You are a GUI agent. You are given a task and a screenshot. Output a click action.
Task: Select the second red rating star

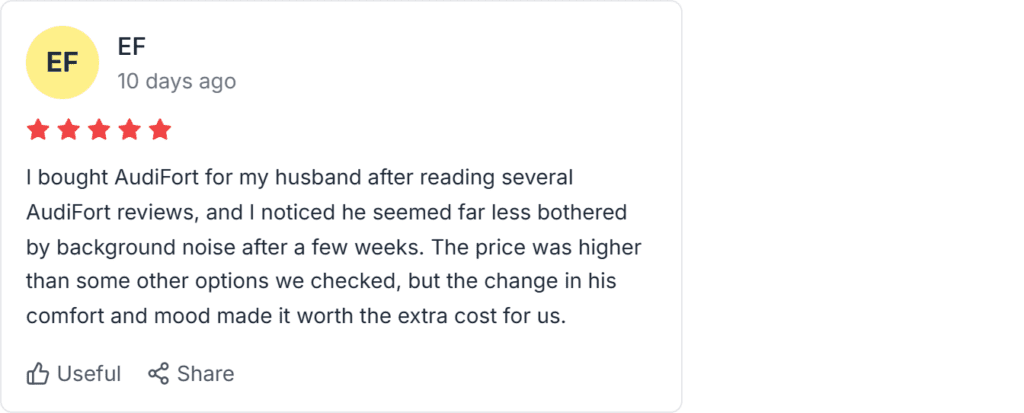(68, 130)
